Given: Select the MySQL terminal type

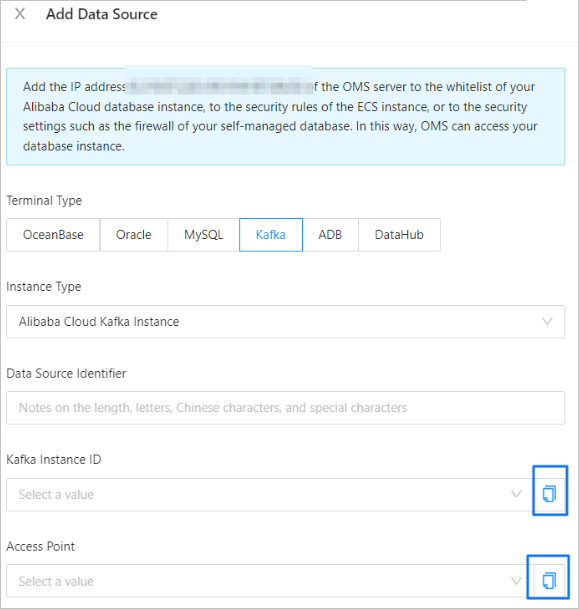Looking at the screenshot, I should [x=203, y=235].
